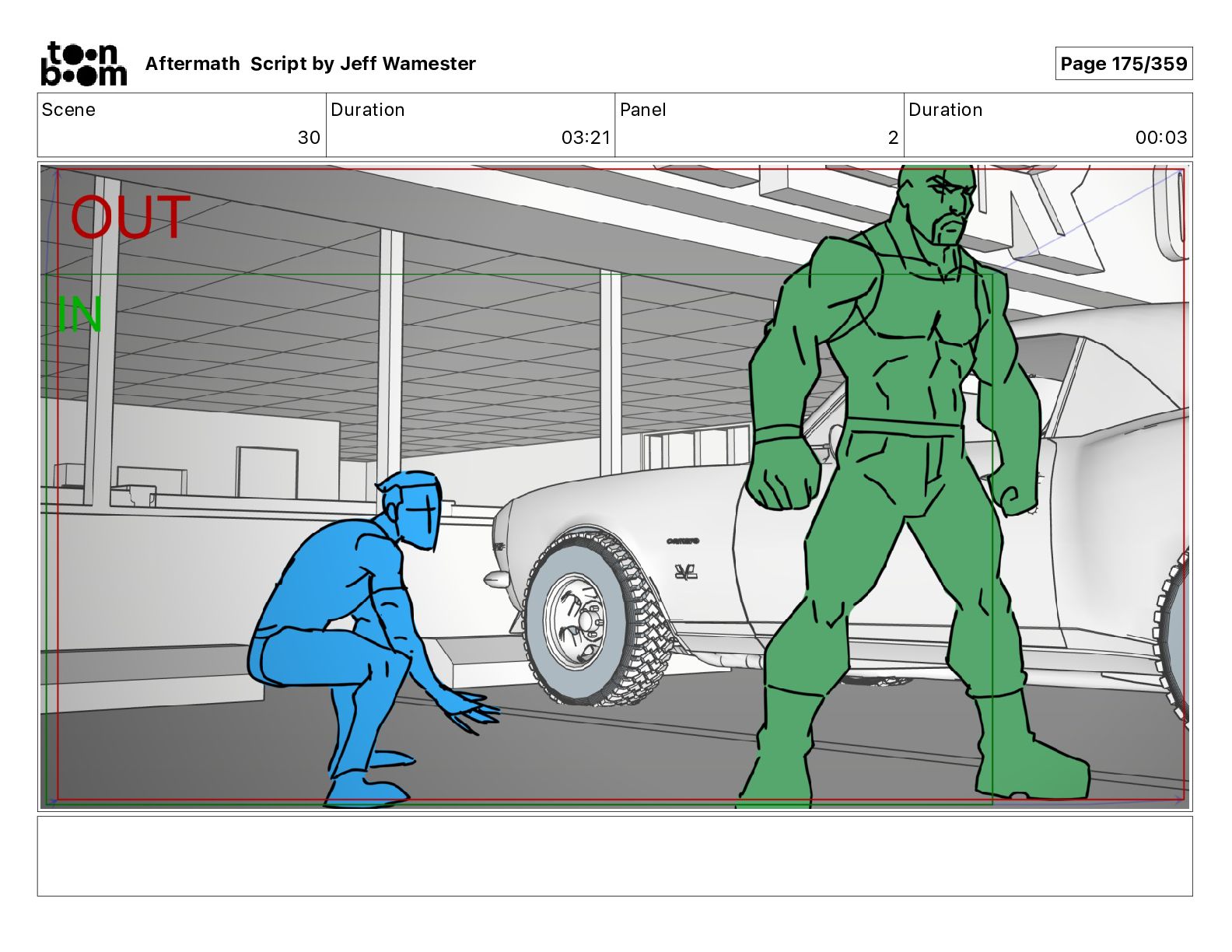
Task: Select the panel duration value '00:03'
Action: (x=1161, y=138)
